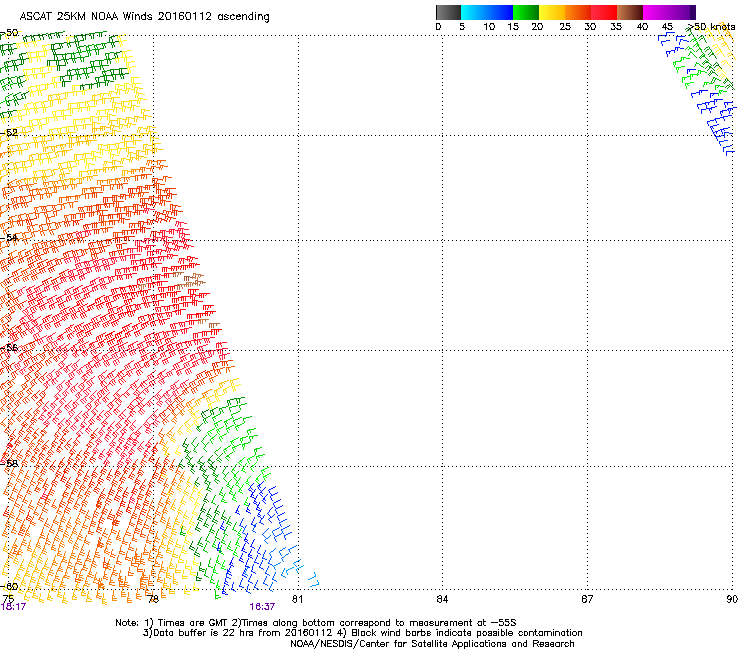The width and height of the screenshot is (740, 650).
Task: Click the chart title 'ASCAT 25KM NOAA Winds 20160112 ascending'
Action: (144, 17)
